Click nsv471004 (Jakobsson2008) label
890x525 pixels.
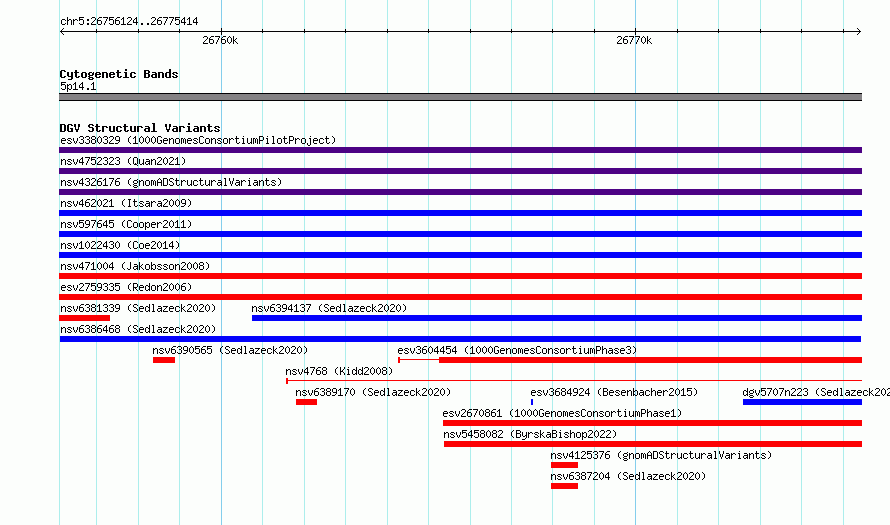pos(135,266)
